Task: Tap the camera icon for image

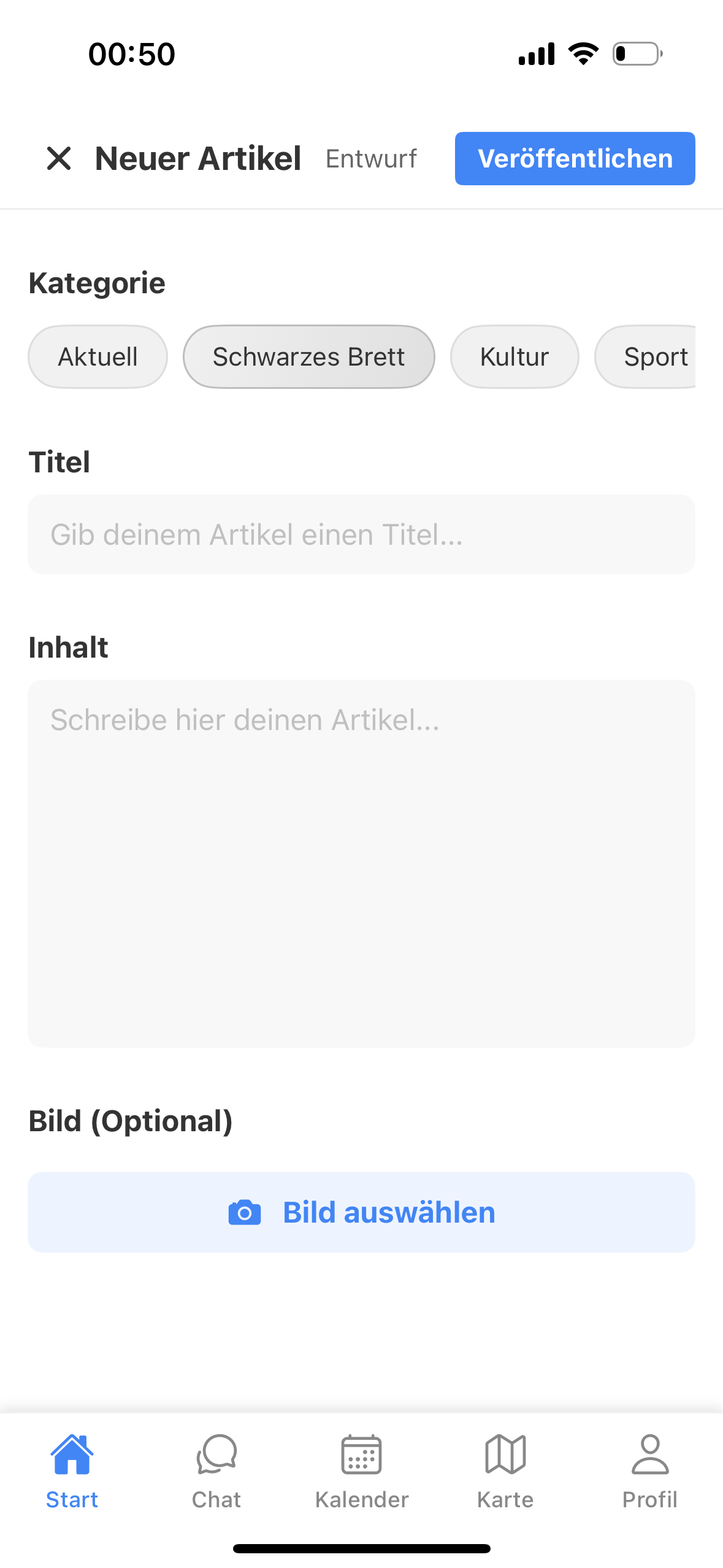Action: click(245, 1213)
